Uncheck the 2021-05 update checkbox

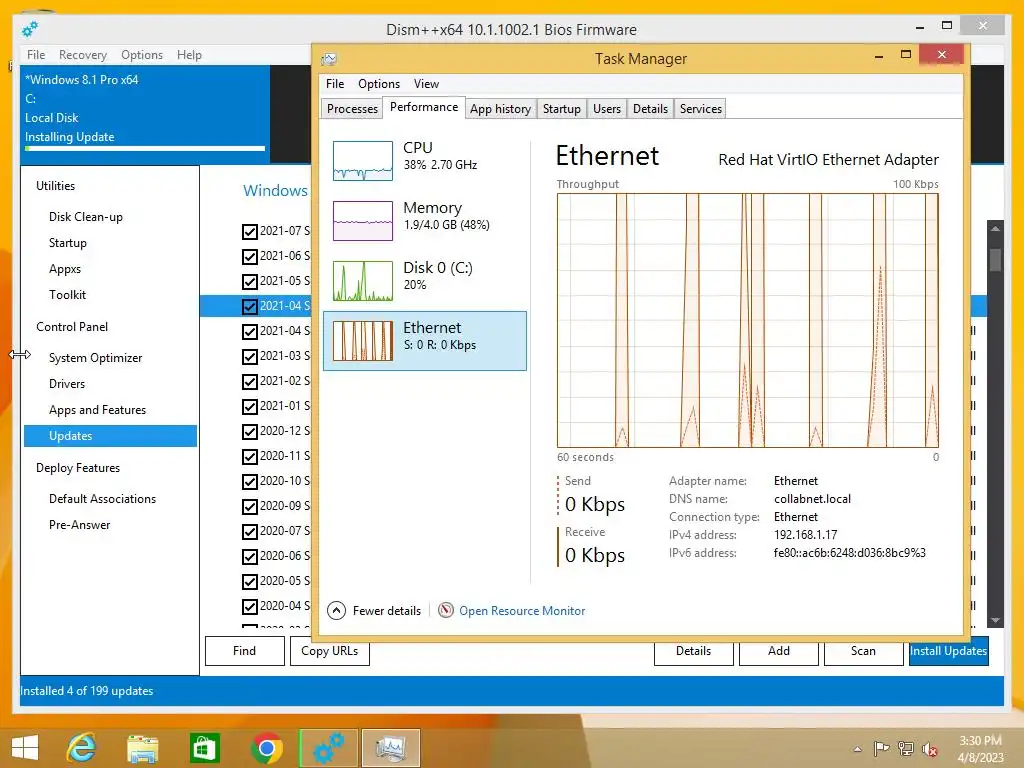(x=249, y=281)
